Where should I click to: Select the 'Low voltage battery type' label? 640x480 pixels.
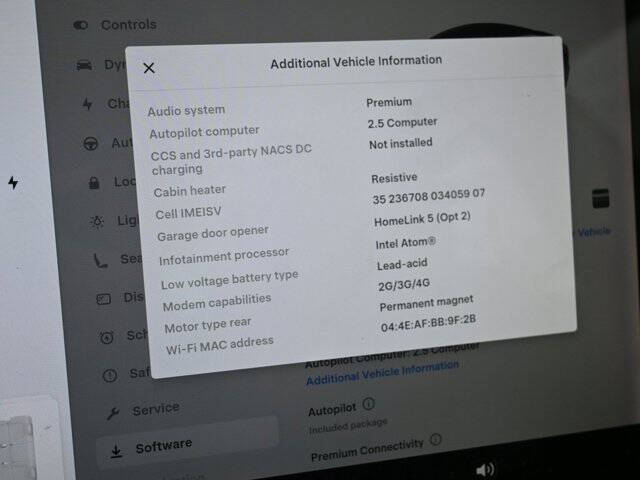click(x=229, y=280)
